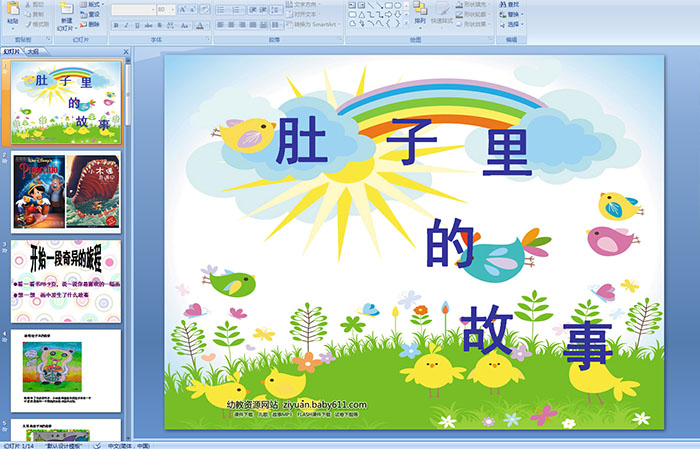Toggle italic formatting
The height and width of the screenshot is (449, 700).
[x=126, y=25]
